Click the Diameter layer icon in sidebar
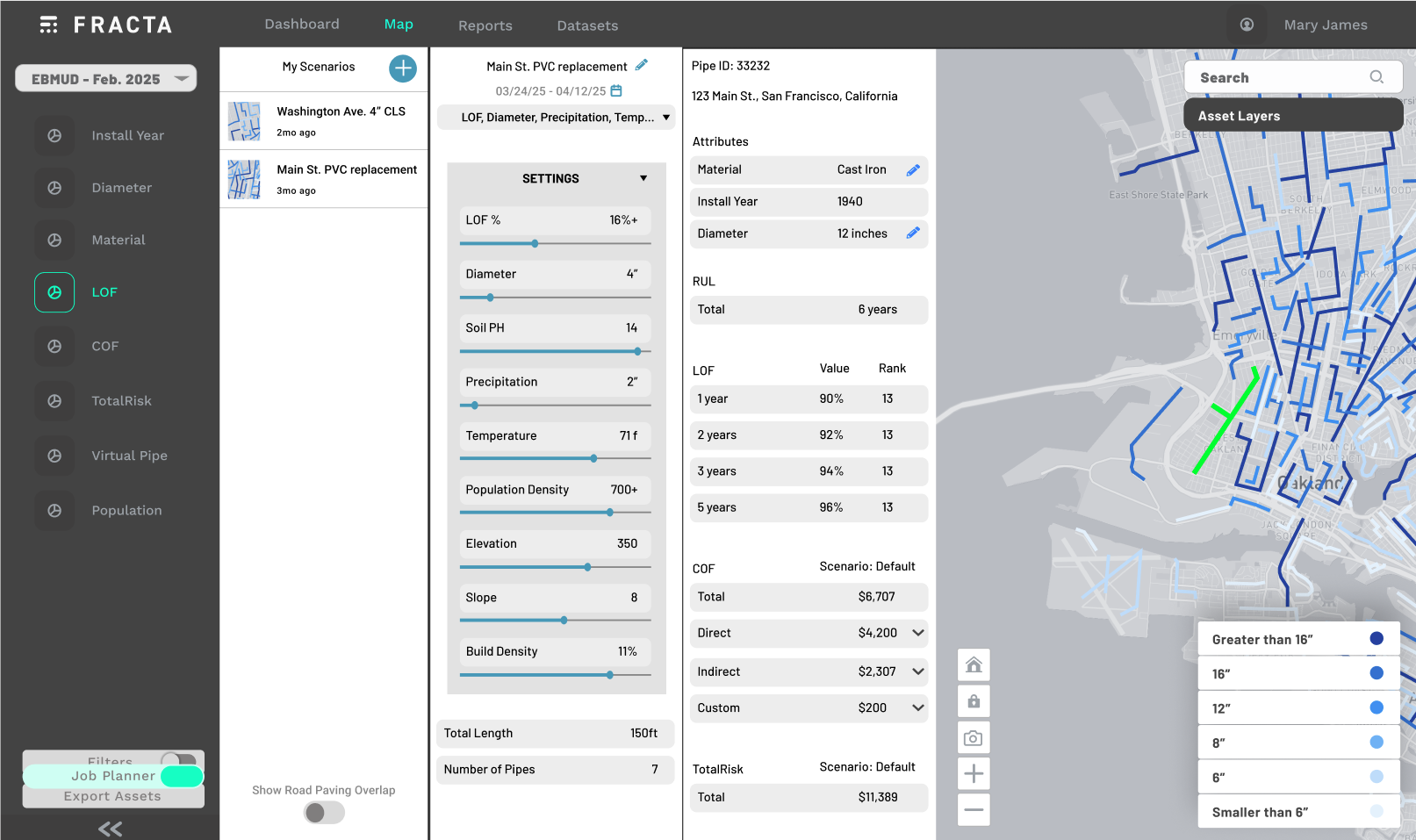Image resolution: width=1416 pixels, height=840 pixels. pyautogui.click(x=54, y=188)
